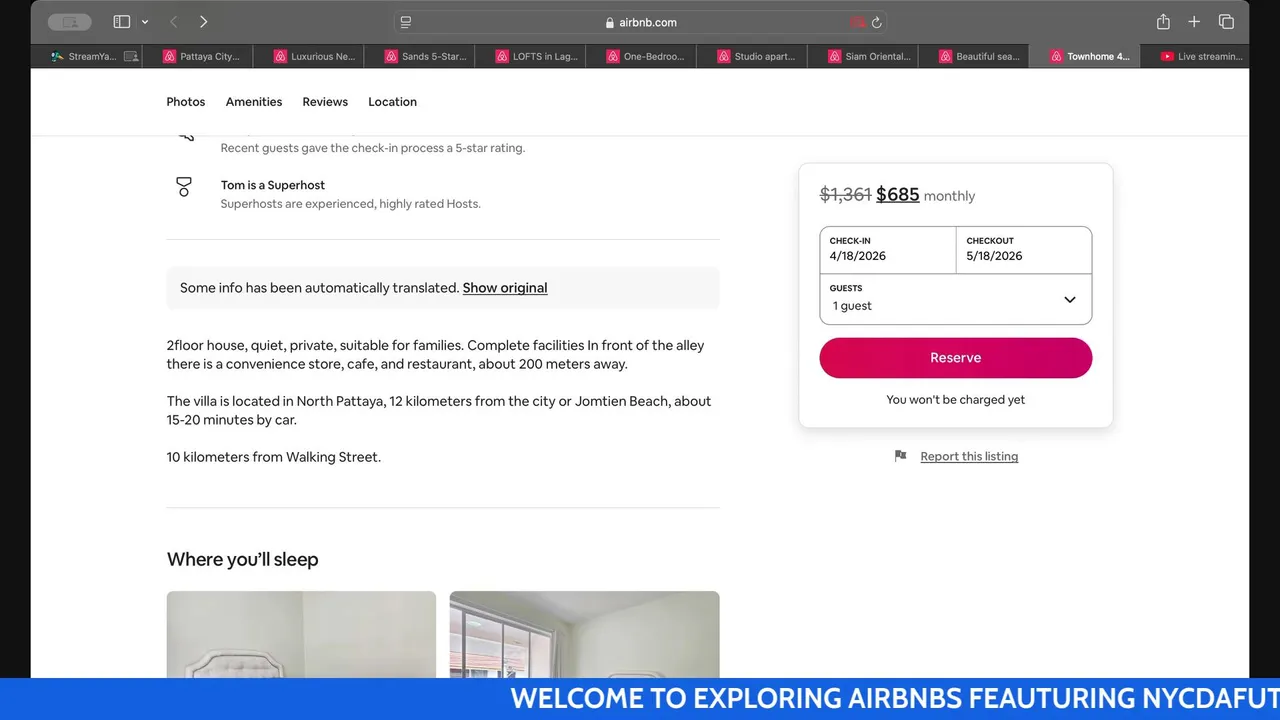This screenshot has width=1280, height=720.
Task: Jump to the Amenities section
Action: (x=254, y=102)
